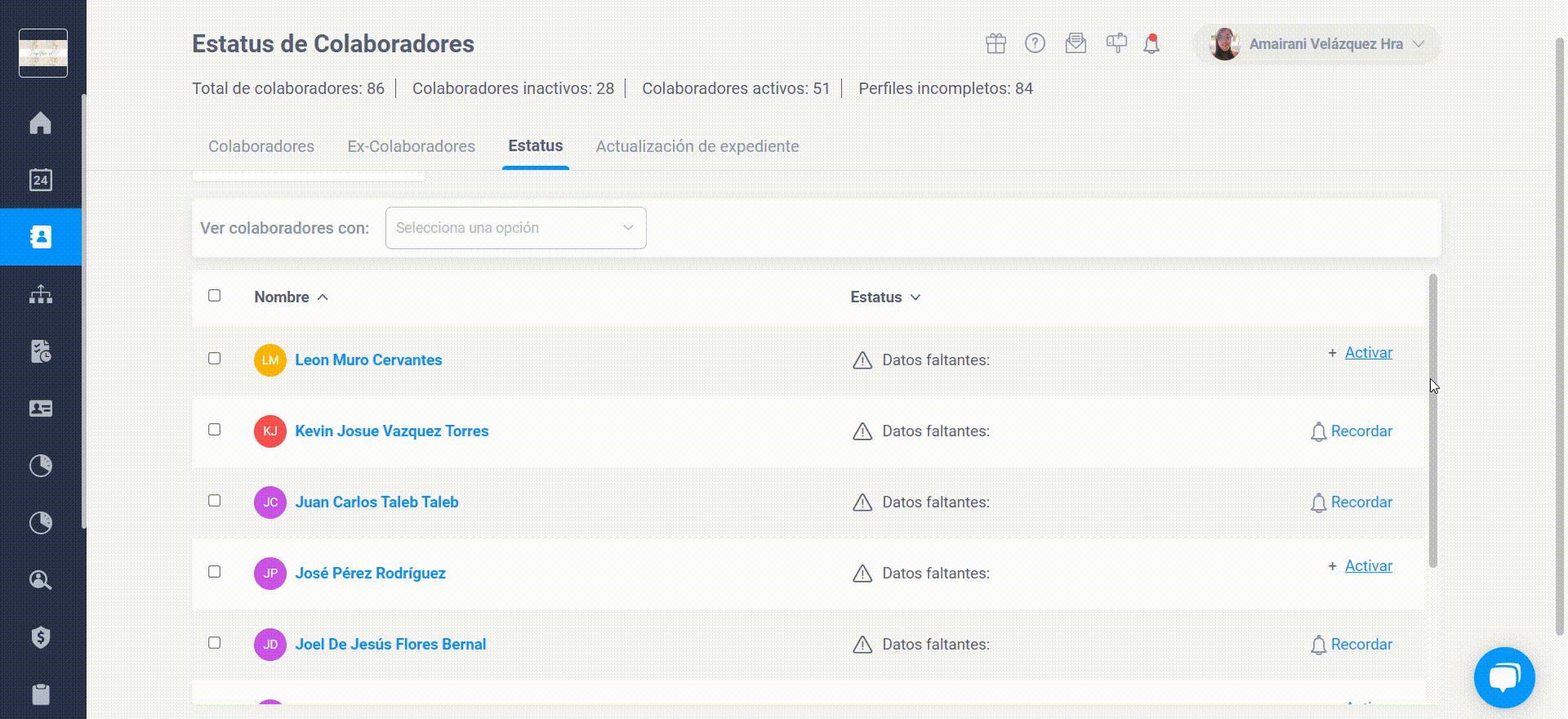
Task: Sort by the Estatus column header
Action: pos(885,297)
